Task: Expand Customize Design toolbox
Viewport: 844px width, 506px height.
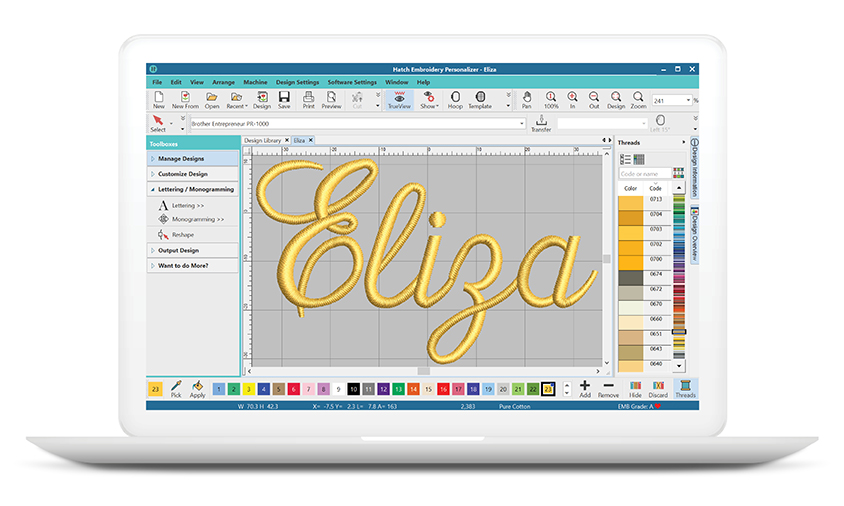Action: (193, 174)
